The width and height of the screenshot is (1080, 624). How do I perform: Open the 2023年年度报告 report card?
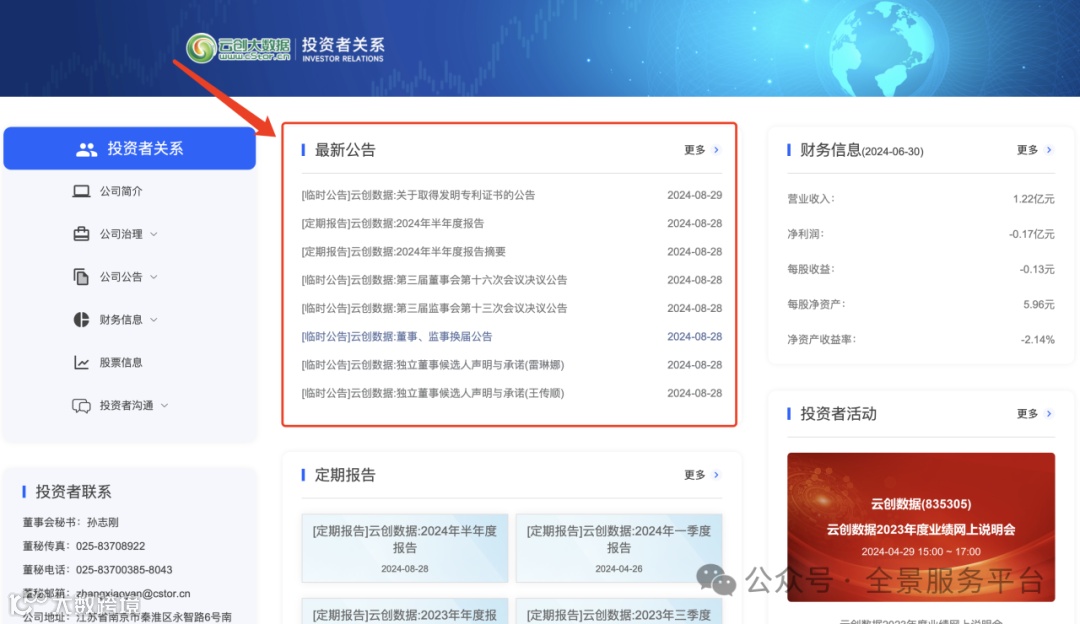coord(405,612)
